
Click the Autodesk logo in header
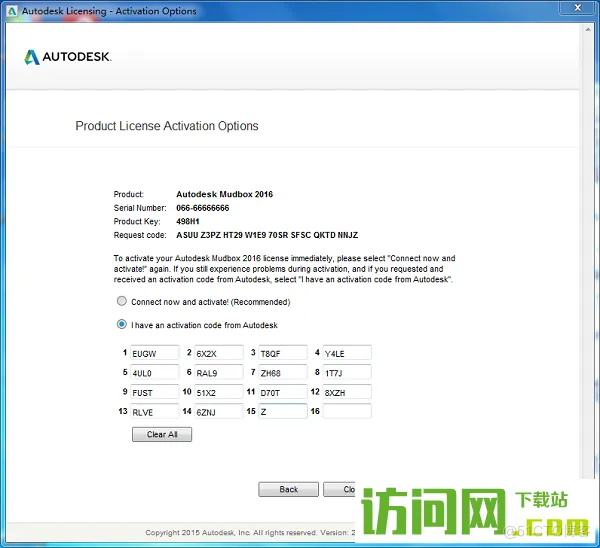(68, 57)
